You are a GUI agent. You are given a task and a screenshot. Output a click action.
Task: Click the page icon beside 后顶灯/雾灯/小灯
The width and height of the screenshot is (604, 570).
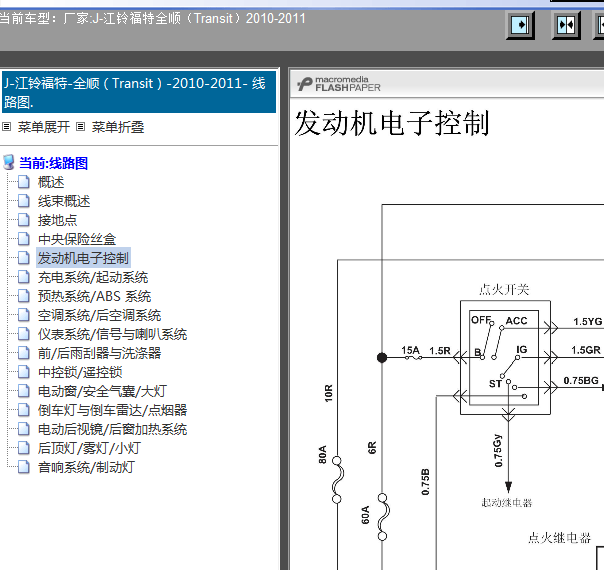[x=24, y=448]
